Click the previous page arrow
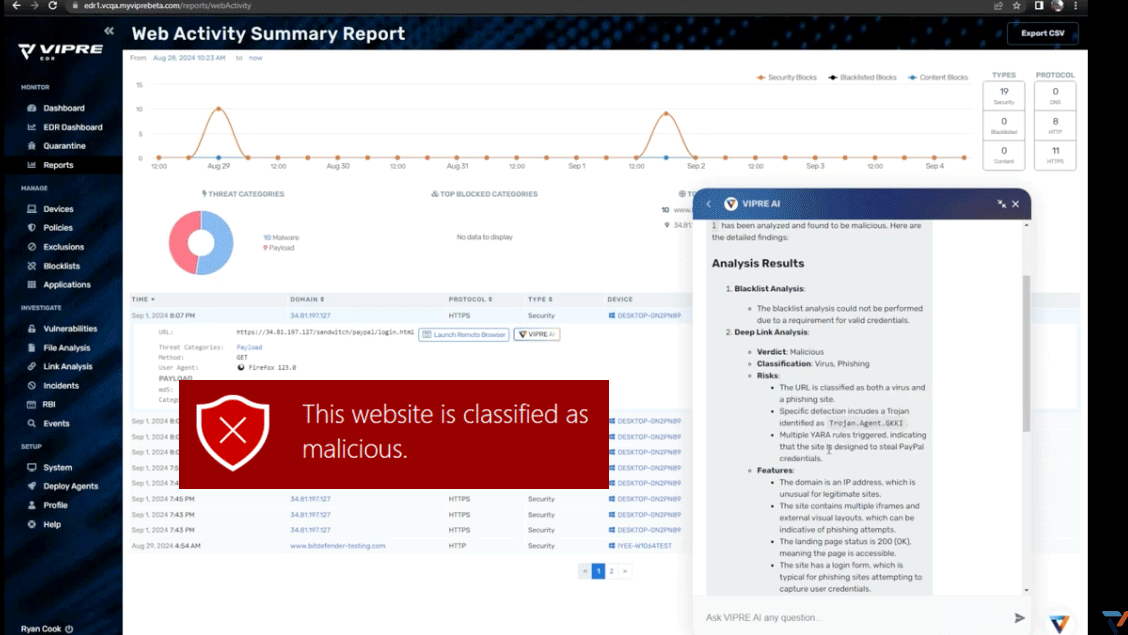 585,571
